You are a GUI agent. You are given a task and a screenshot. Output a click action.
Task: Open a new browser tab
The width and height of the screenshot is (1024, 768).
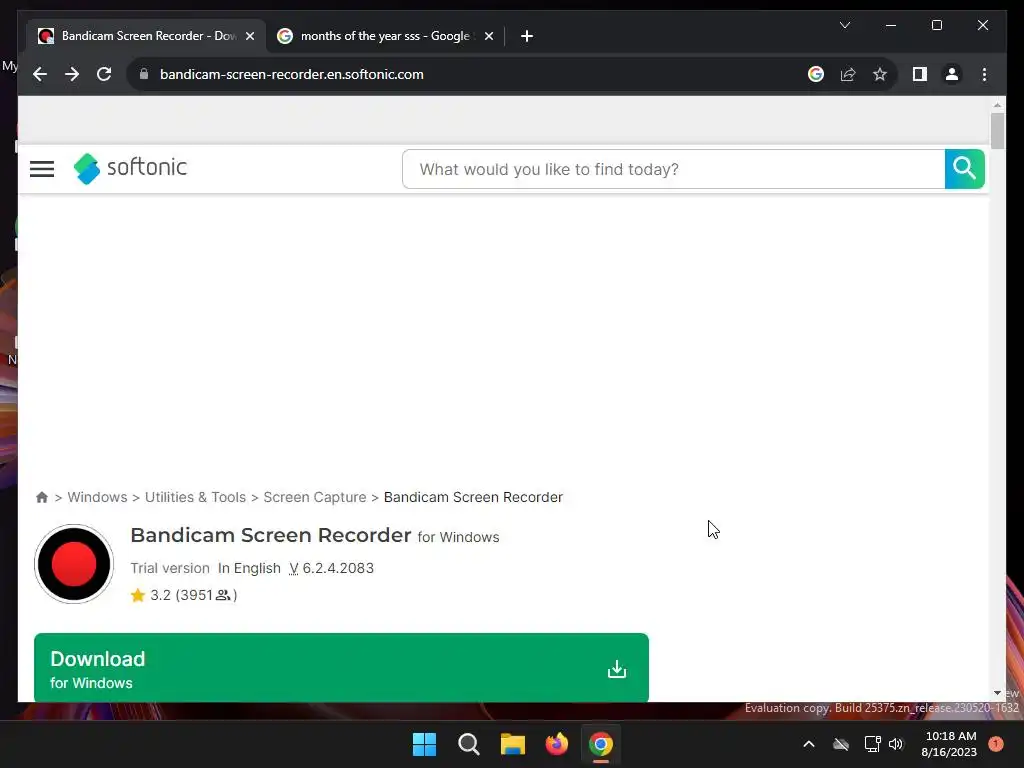pos(527,36)
